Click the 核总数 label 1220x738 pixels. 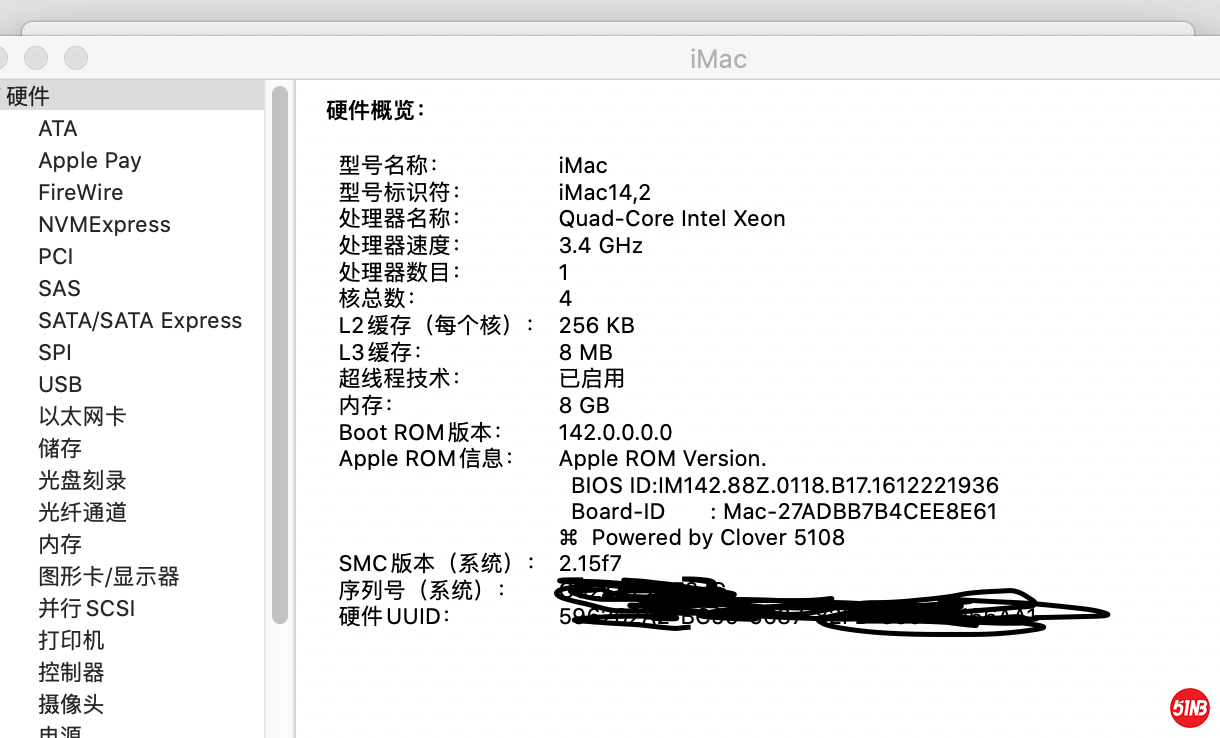377,298
